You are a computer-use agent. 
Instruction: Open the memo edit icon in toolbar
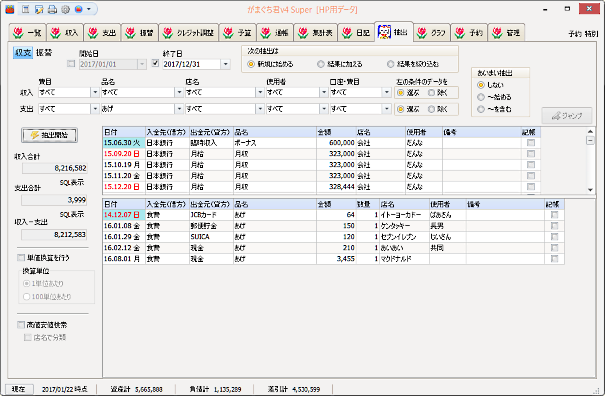(39, 9)
